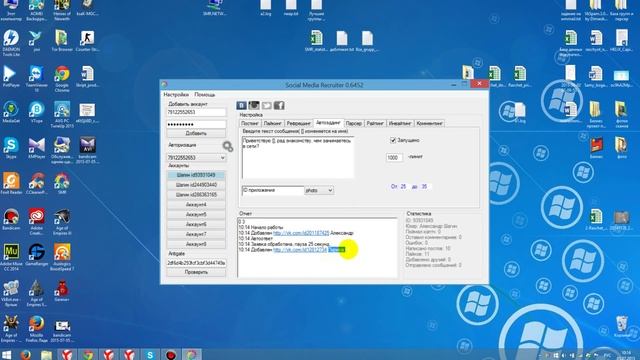Select the Twitter network icon

click(x=267, y=106)
